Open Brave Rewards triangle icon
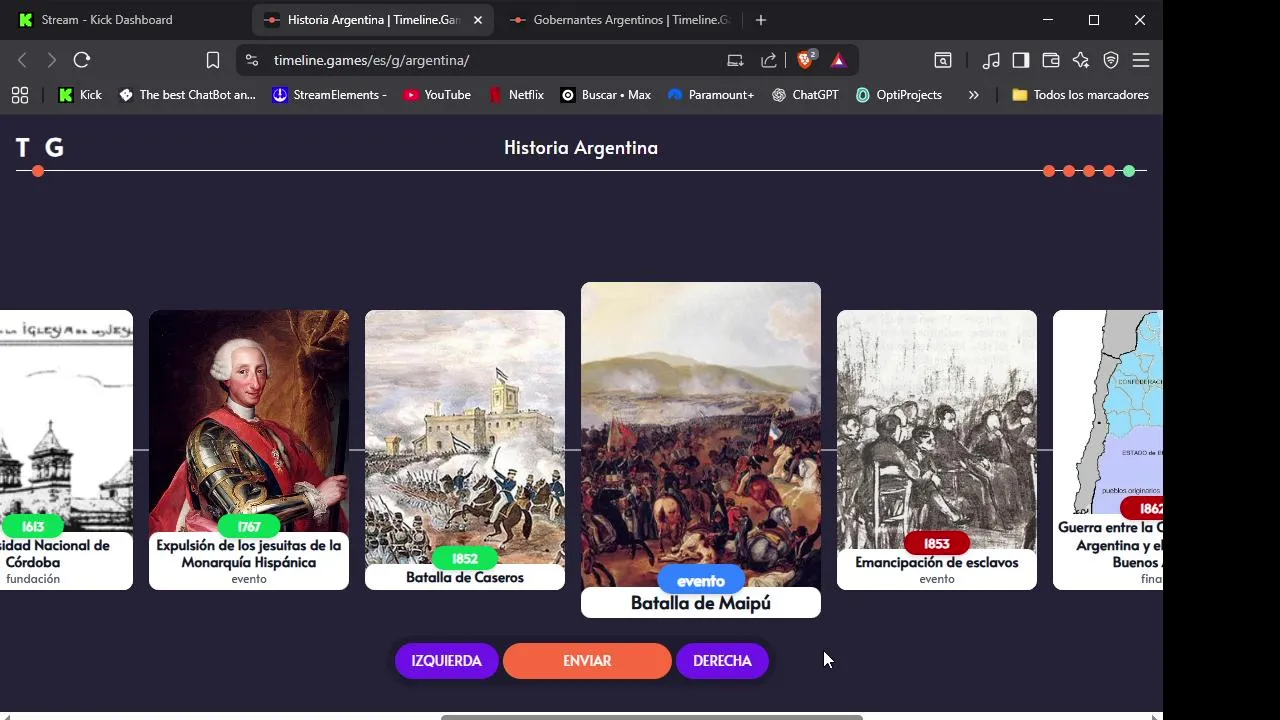The height and width of the screenshot is (720, 1280). tap(838, 60)
